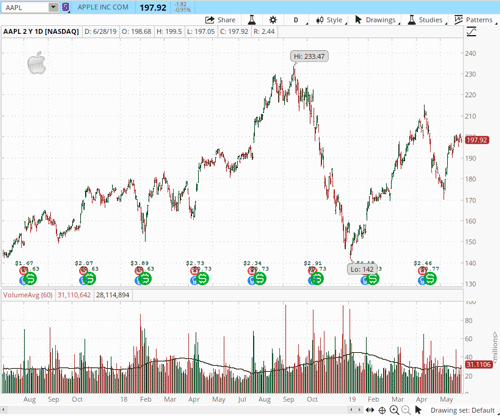Click the left scroll arrow at bottom-left
The image size is (500, 416).
tap(4, 410)
